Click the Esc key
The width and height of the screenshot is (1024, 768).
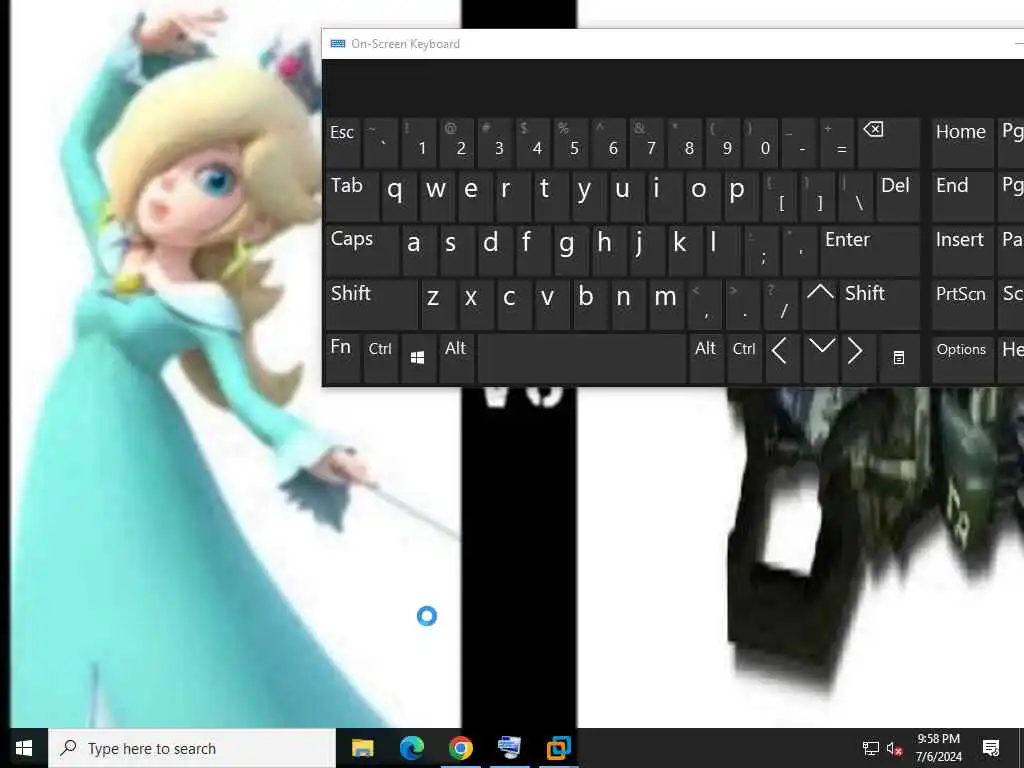343,142
